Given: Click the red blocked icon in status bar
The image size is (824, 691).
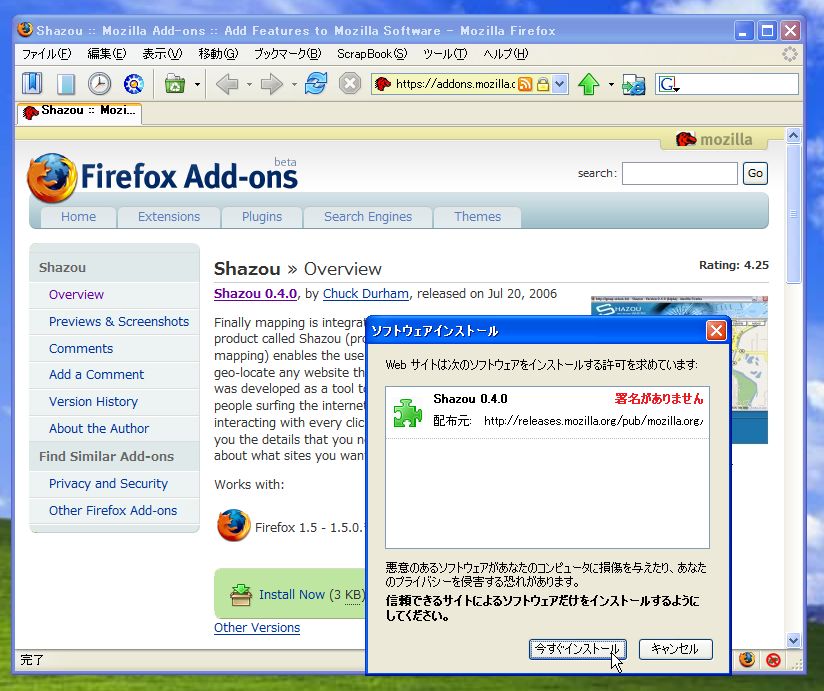Looking at the screenshot, I should coord(773,659).
